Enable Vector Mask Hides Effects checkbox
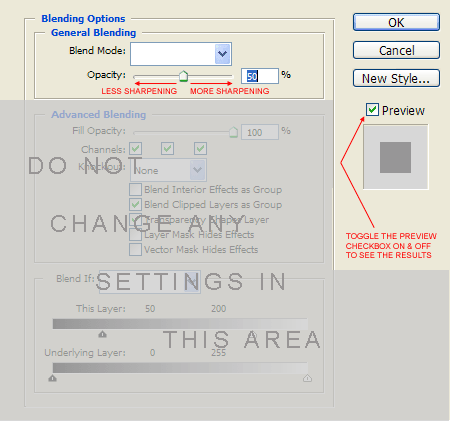Image resolution: width=450 pixels, height=421 pixels. (135, 249)
